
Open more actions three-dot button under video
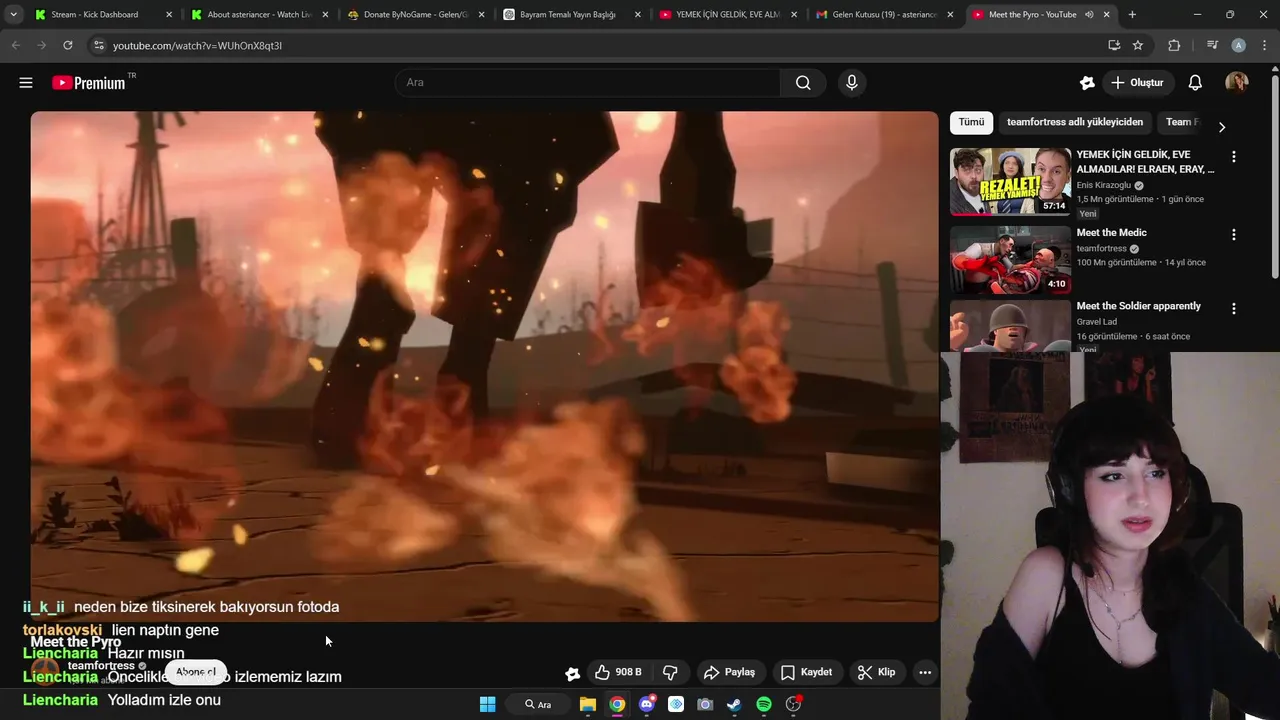[x=925, y=672]
